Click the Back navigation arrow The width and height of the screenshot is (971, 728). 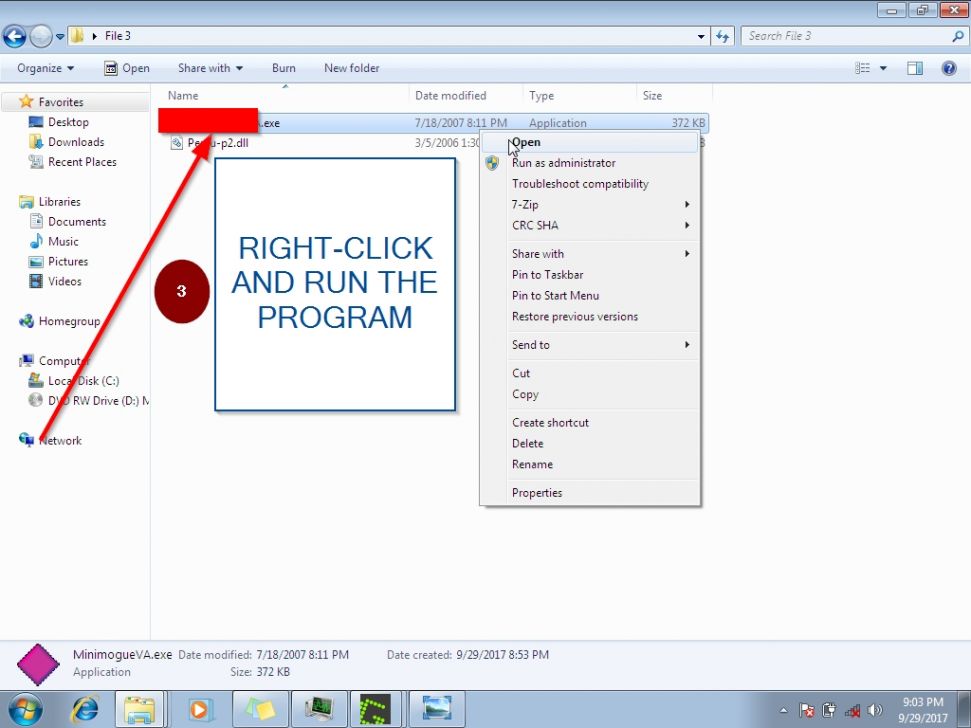coord(14,36)
